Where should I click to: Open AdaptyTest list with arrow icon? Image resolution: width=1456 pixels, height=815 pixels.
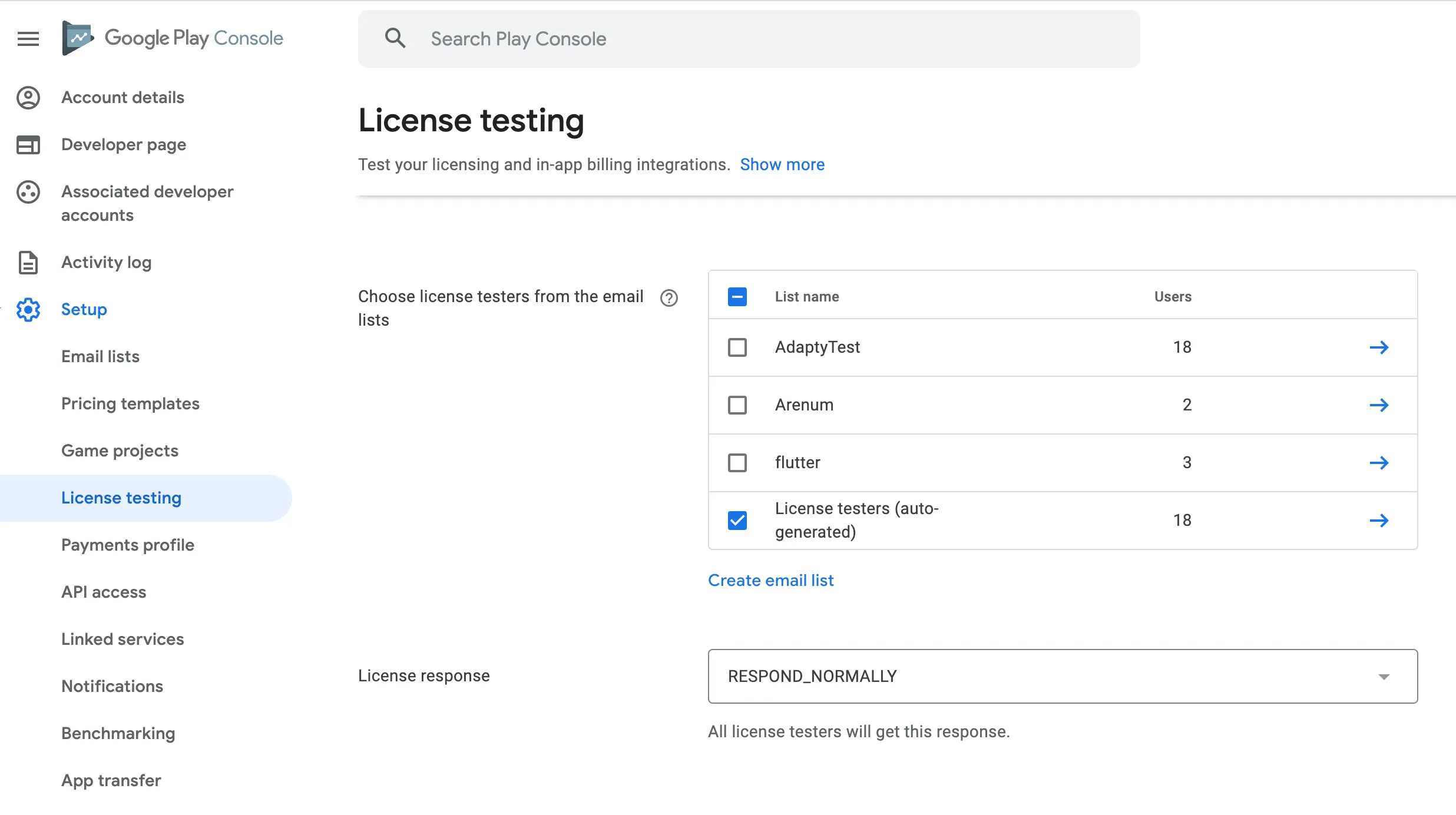(x=1379, y=347)
